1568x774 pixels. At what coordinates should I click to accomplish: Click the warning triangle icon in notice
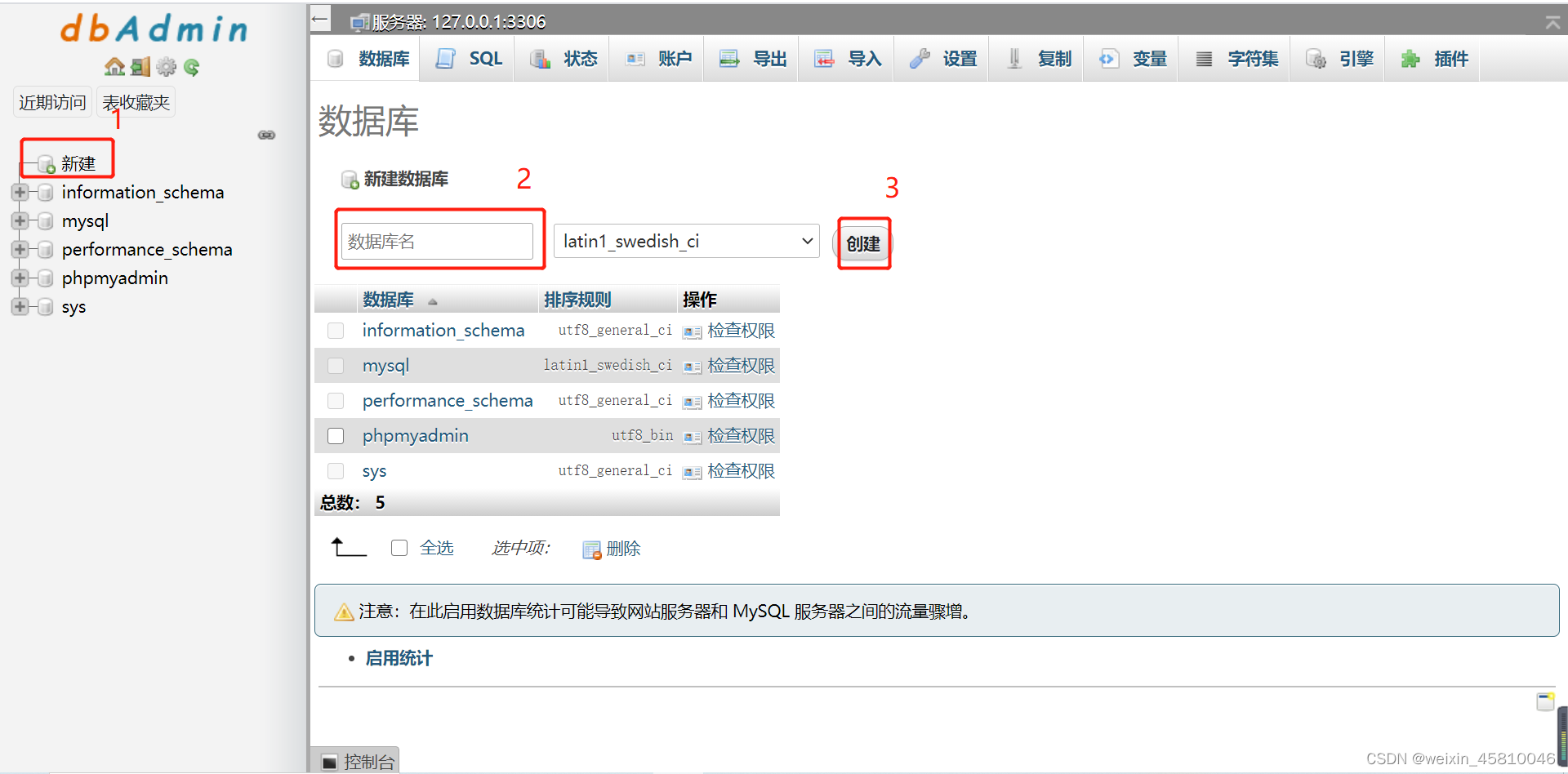coord(344,612)
